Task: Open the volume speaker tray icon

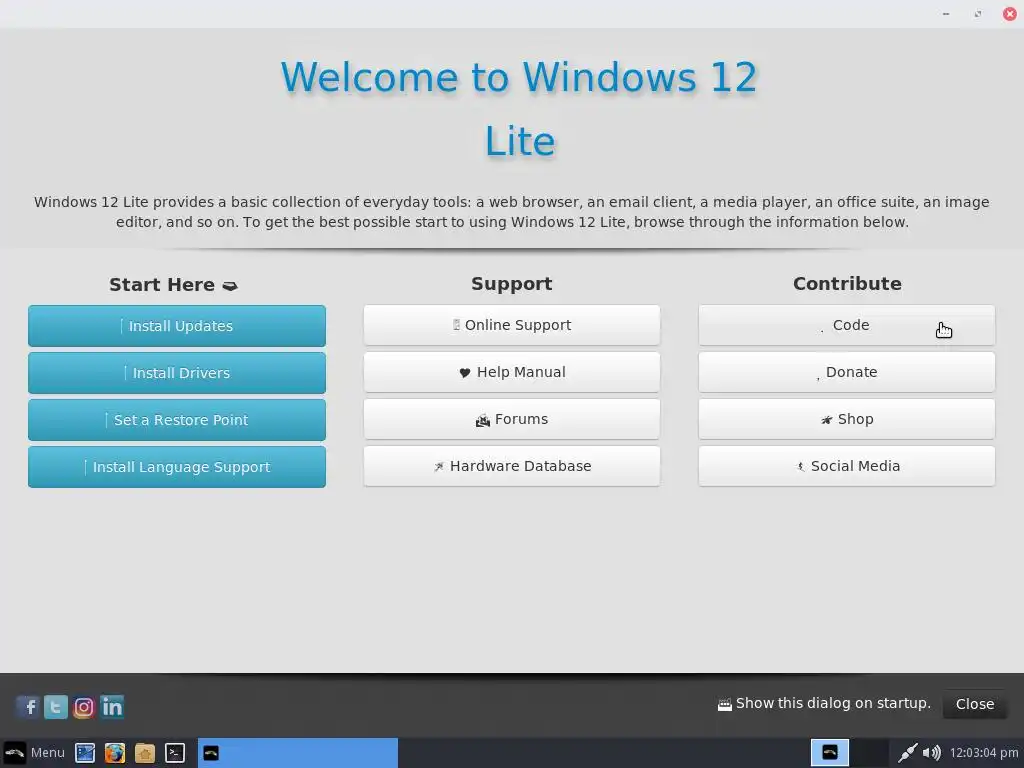Action: 931,753
